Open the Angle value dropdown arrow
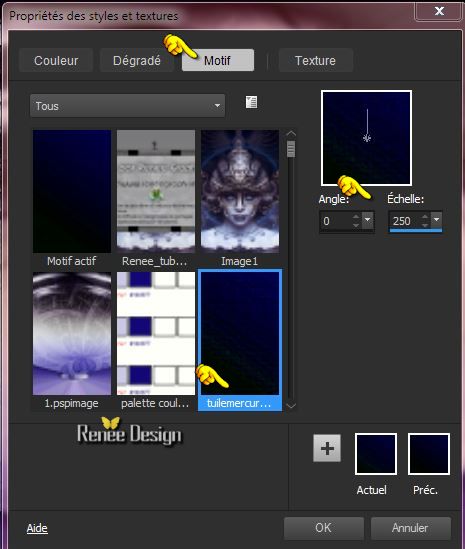Image resolution: width=465 pixels, height=549 pixels. tap(367, 220)
